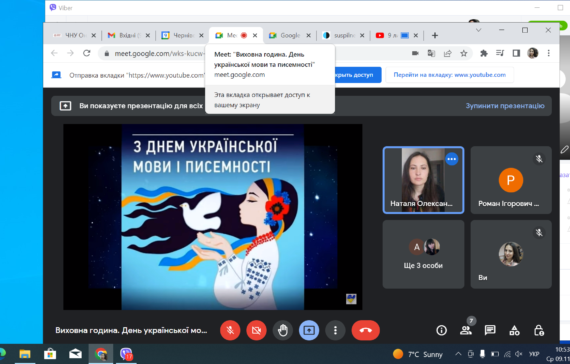Viewport: 570px width, 364px height.
Task: Open Mail app from taskbar
Action: point(75,354)
